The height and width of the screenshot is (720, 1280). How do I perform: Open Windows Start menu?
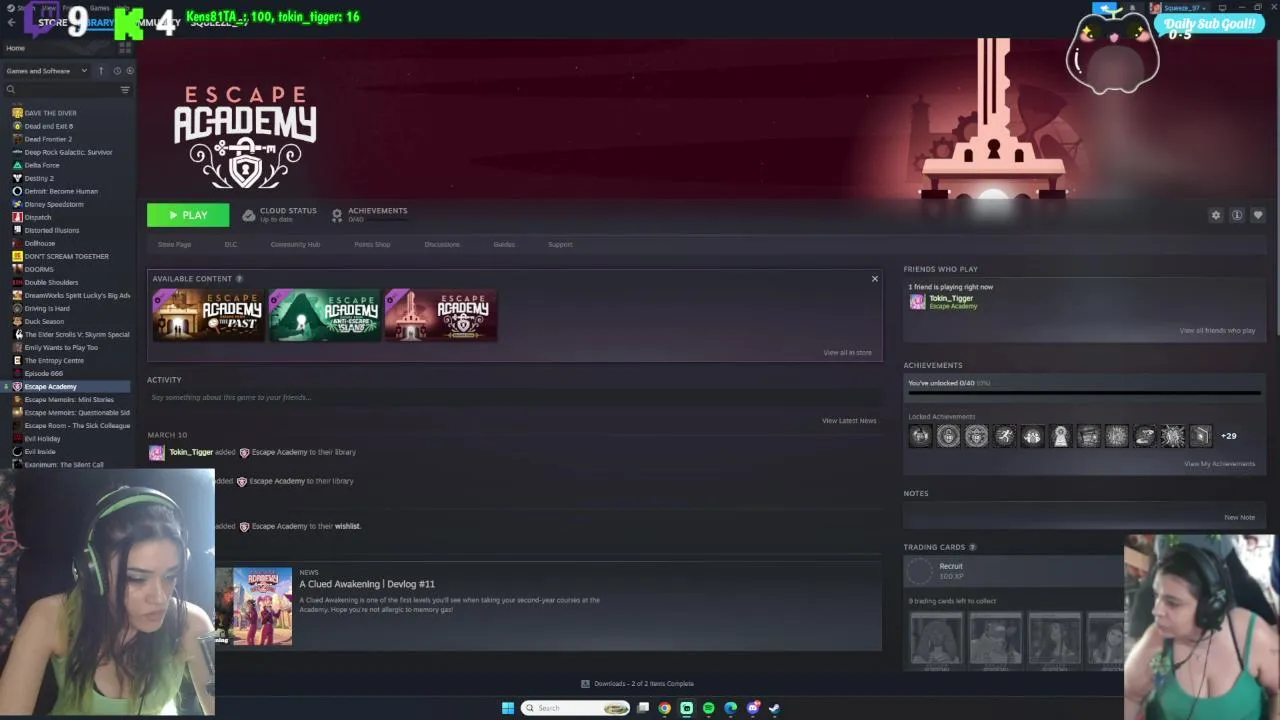pyautogui.click(x=508, y=708)
